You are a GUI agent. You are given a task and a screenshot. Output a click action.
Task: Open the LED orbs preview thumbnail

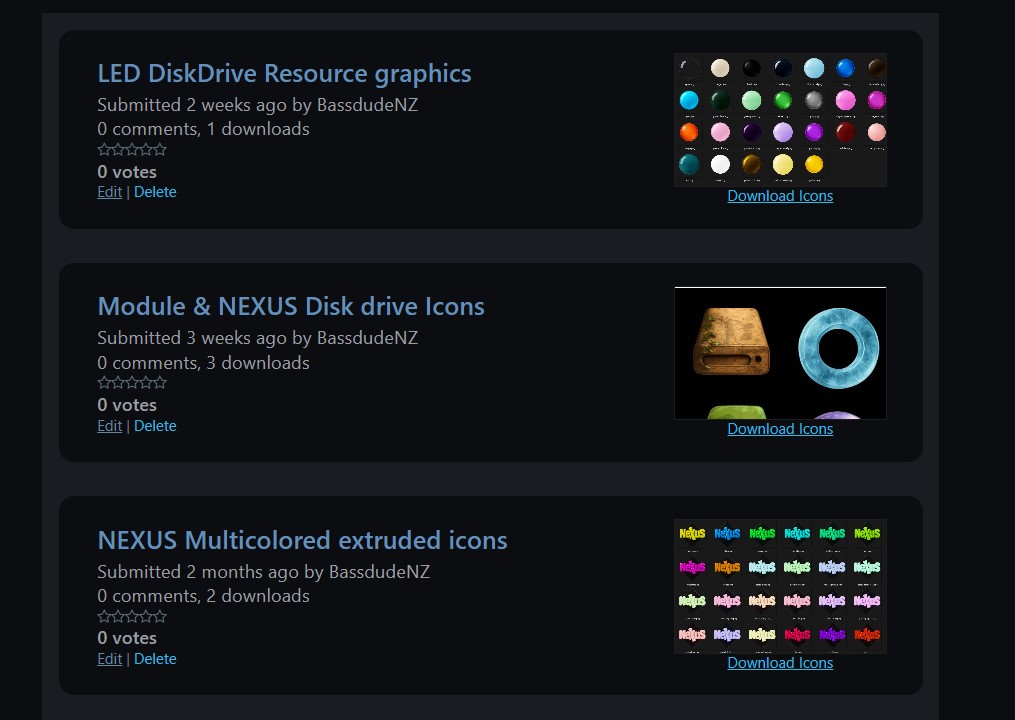[780, 120]
